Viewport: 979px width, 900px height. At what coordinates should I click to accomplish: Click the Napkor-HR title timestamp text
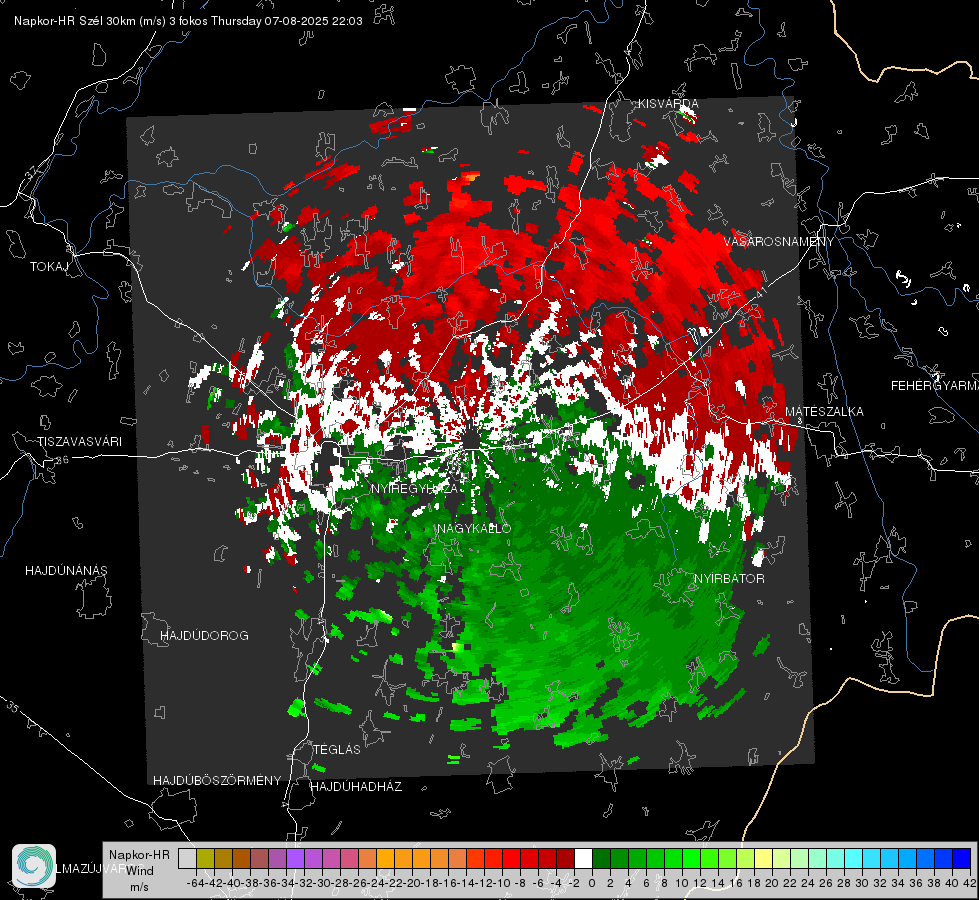point(188,21)
